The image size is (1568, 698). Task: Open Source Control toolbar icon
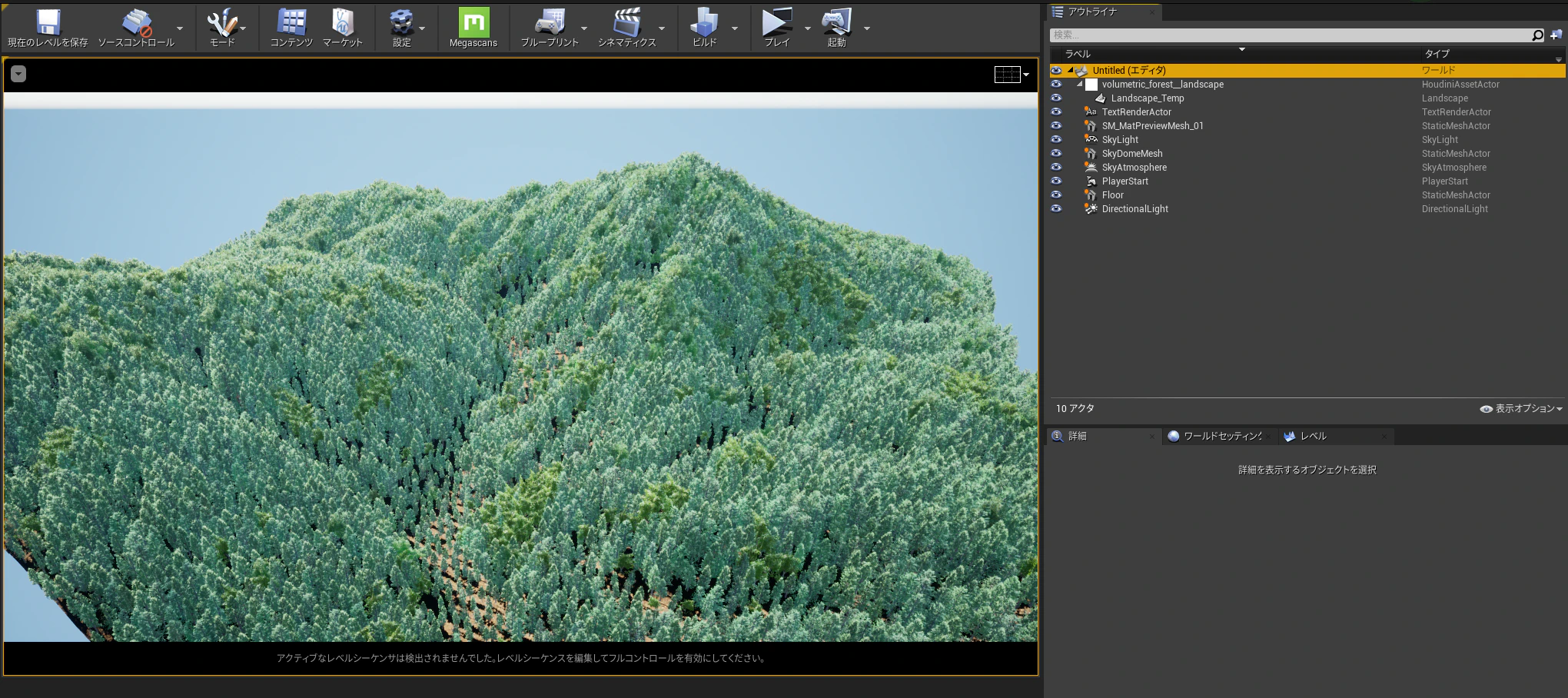point(137,22)
